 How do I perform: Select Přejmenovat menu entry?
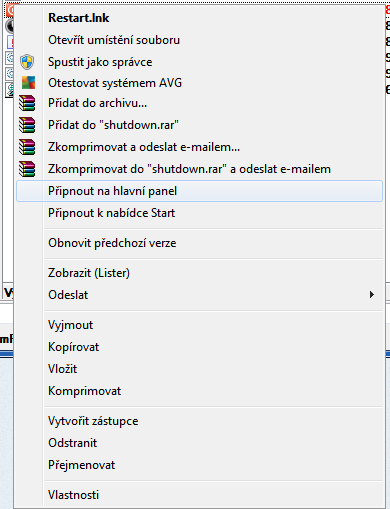[x=200, y=465]
